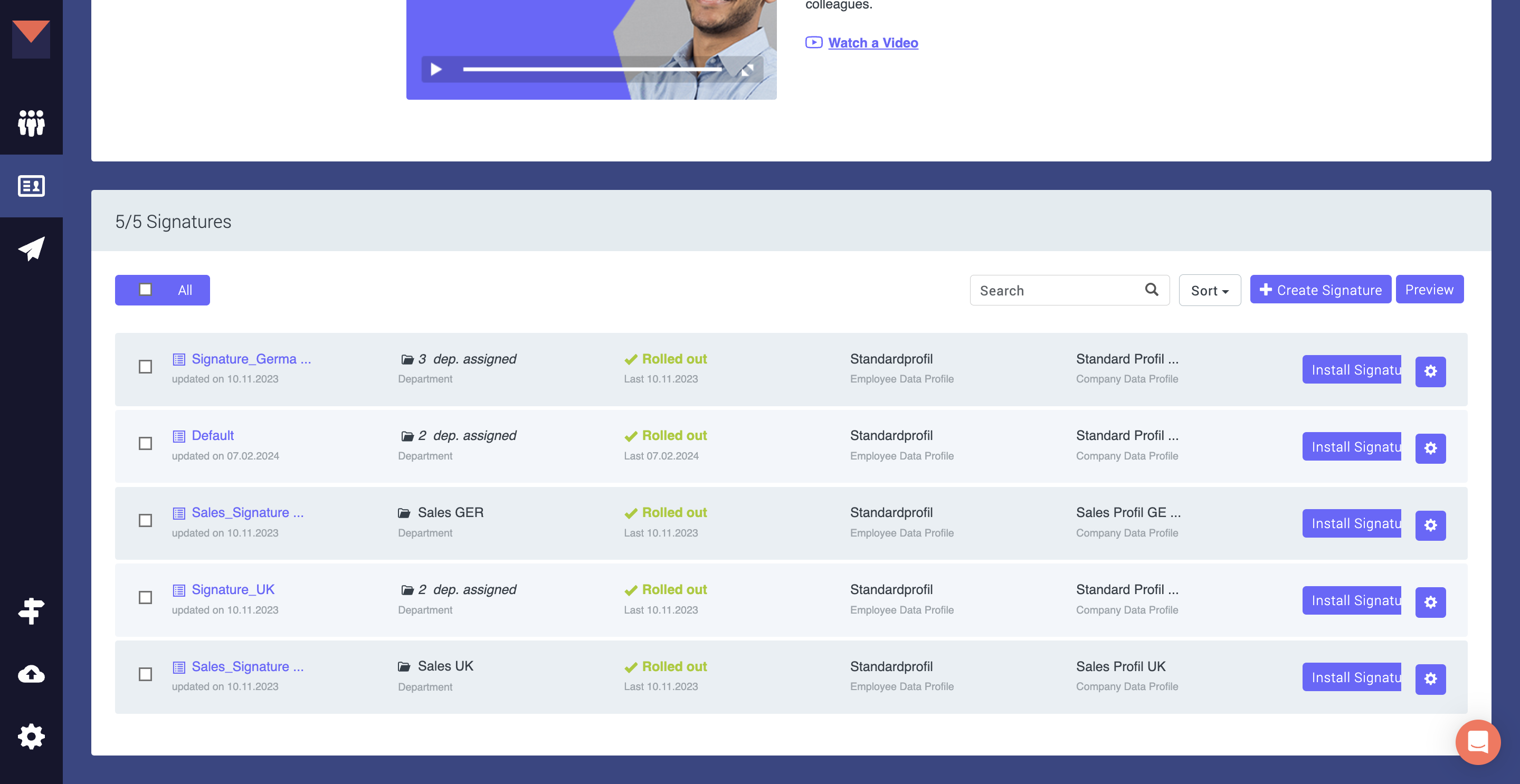Select checkbox for Sales UK signature row
The width and height of the screenshot is (1520, 784).
[145, 674]
